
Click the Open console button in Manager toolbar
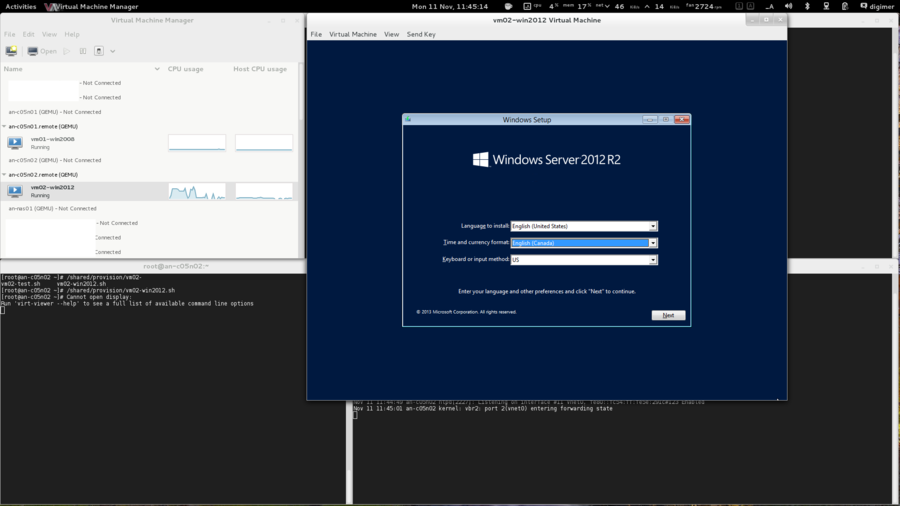(x=42, y=51)
